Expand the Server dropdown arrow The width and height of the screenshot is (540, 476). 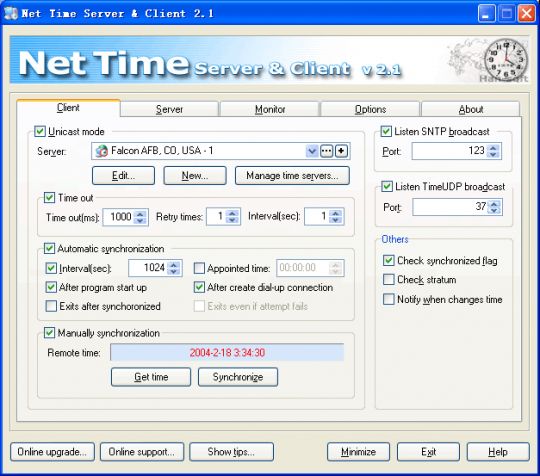[312, 151]
